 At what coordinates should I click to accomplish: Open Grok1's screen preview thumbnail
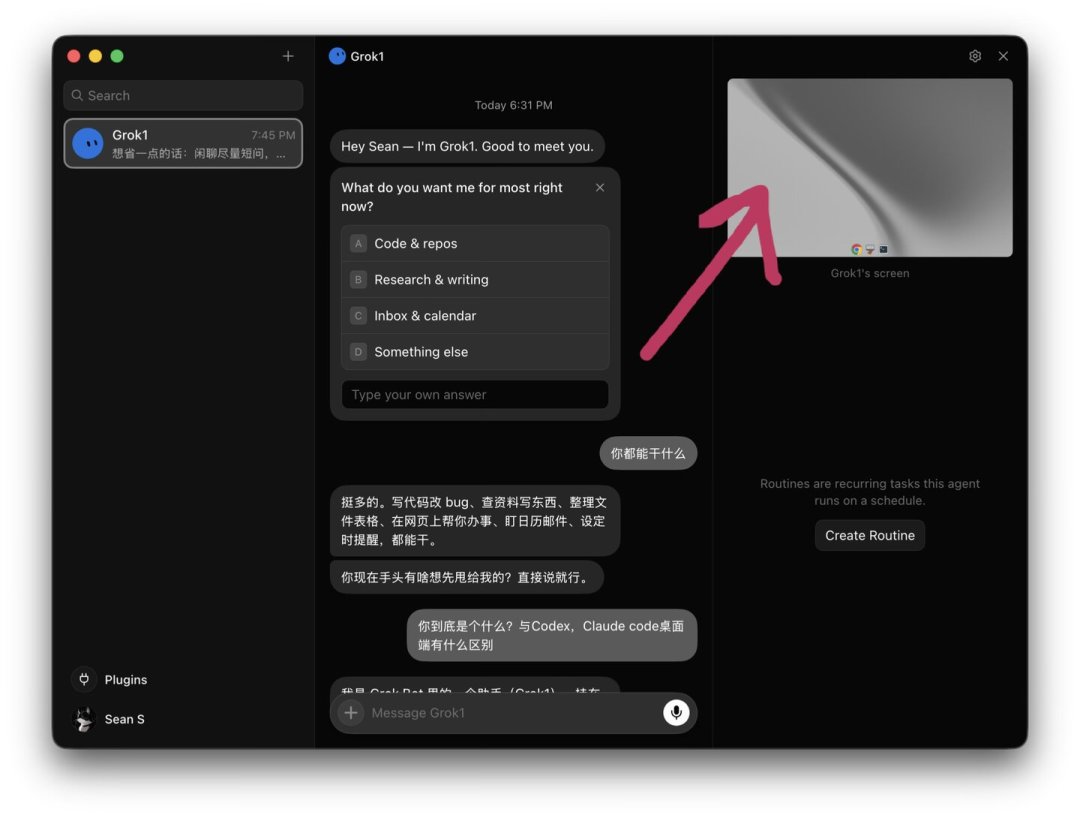870,167
